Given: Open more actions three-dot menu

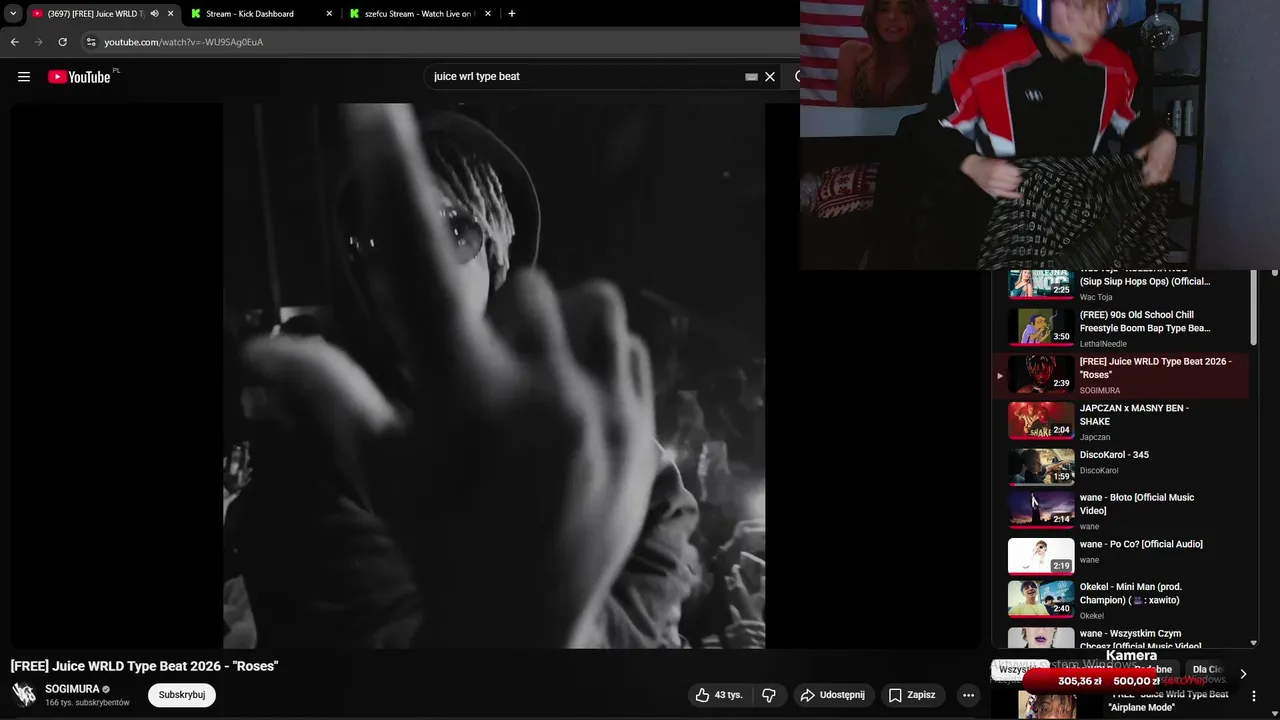Looking at the screenshot, I should (x=968, y=695).
